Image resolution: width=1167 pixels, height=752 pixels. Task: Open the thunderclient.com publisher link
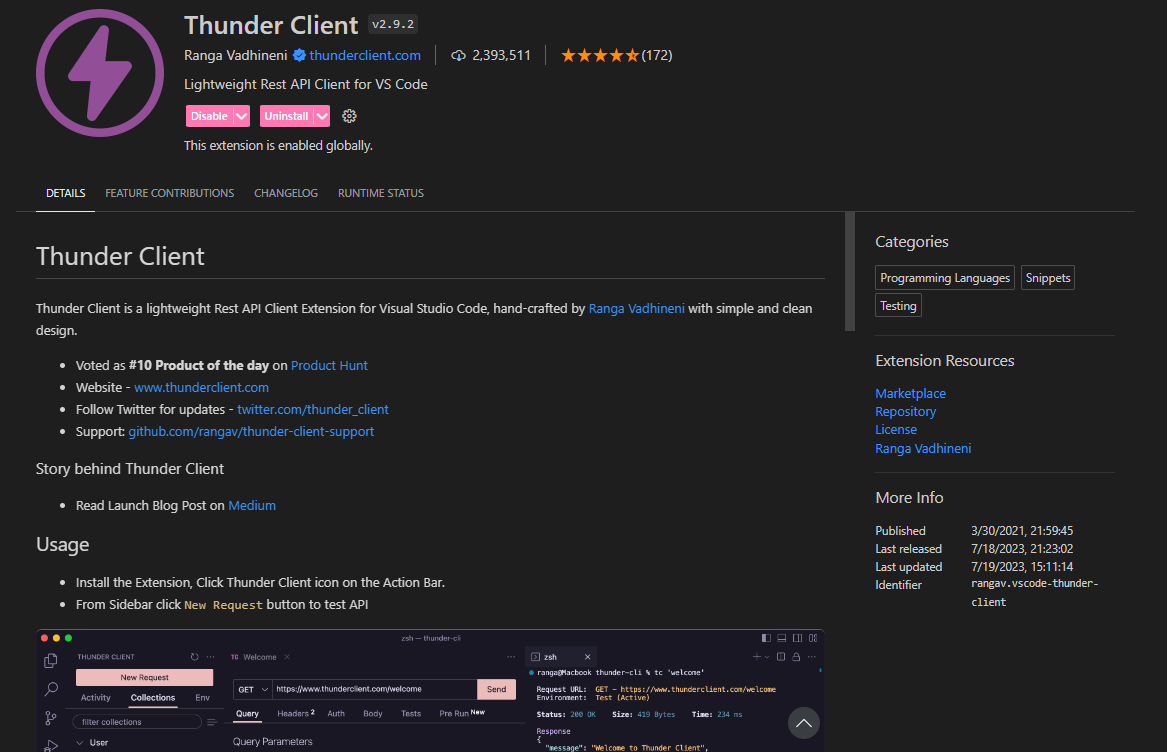pos(365,55)
